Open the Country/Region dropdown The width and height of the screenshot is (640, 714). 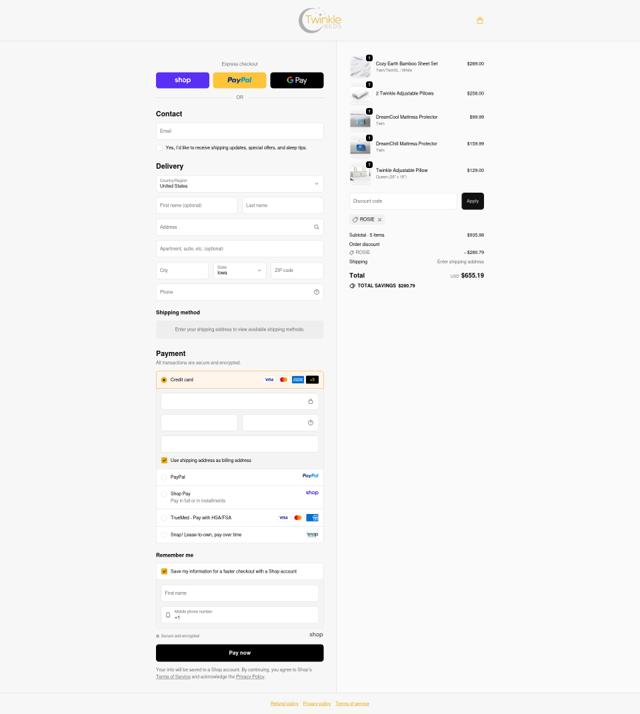pos(240,184)
